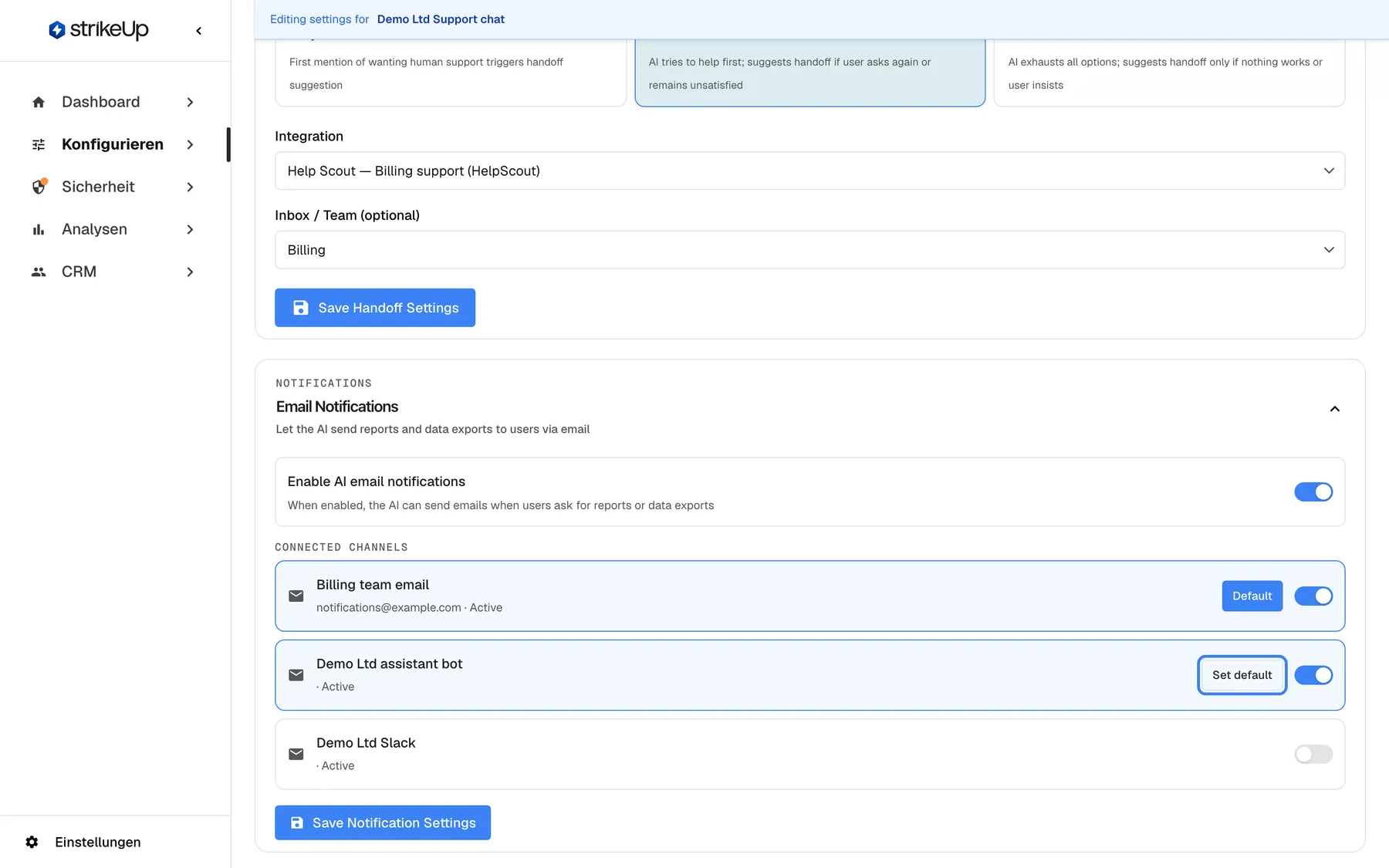
Task: Expand the Dashboard submenu chevron
Action: tap(190, 102)
